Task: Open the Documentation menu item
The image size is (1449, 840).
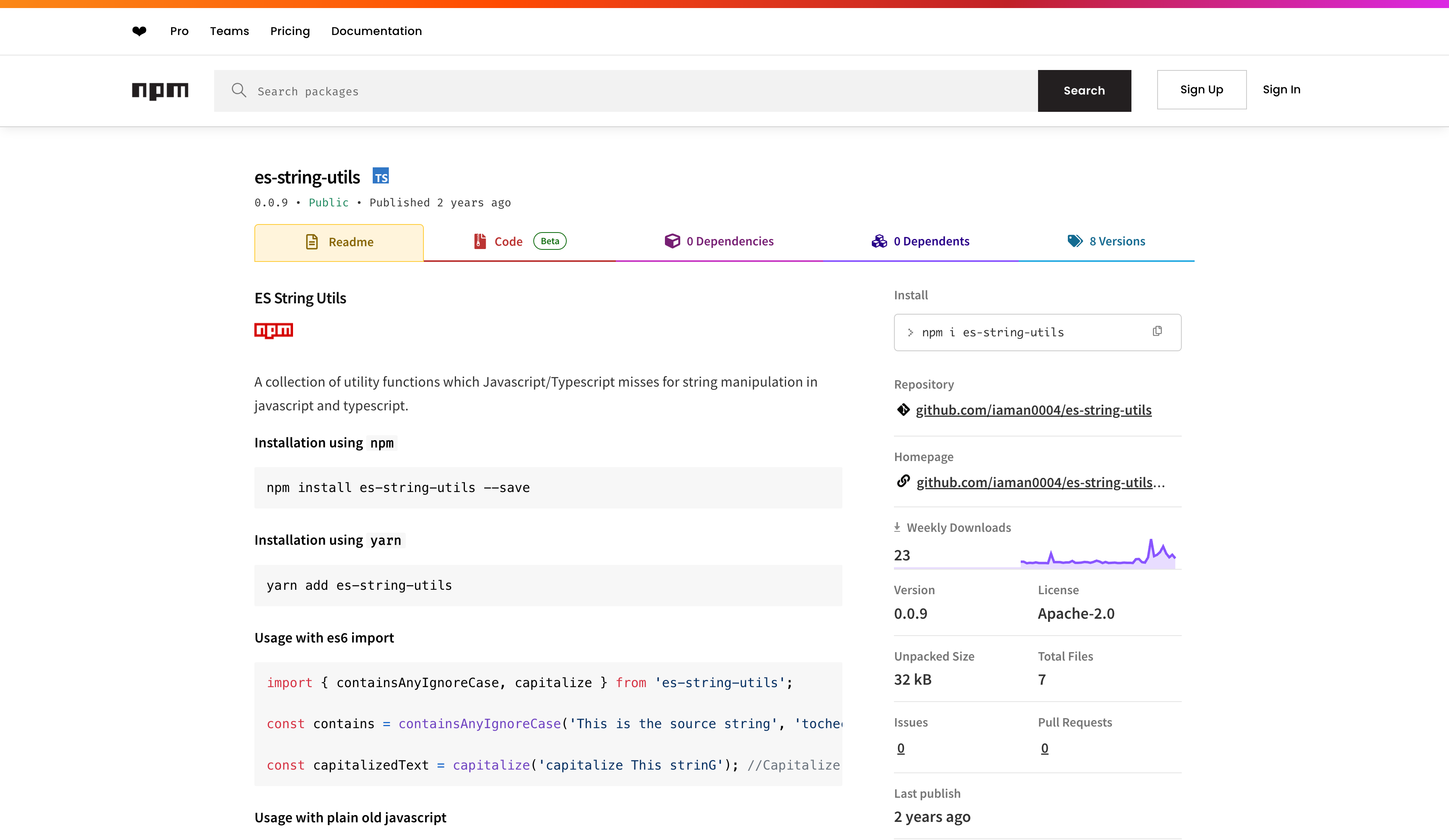Action: (x=377, y=31)
